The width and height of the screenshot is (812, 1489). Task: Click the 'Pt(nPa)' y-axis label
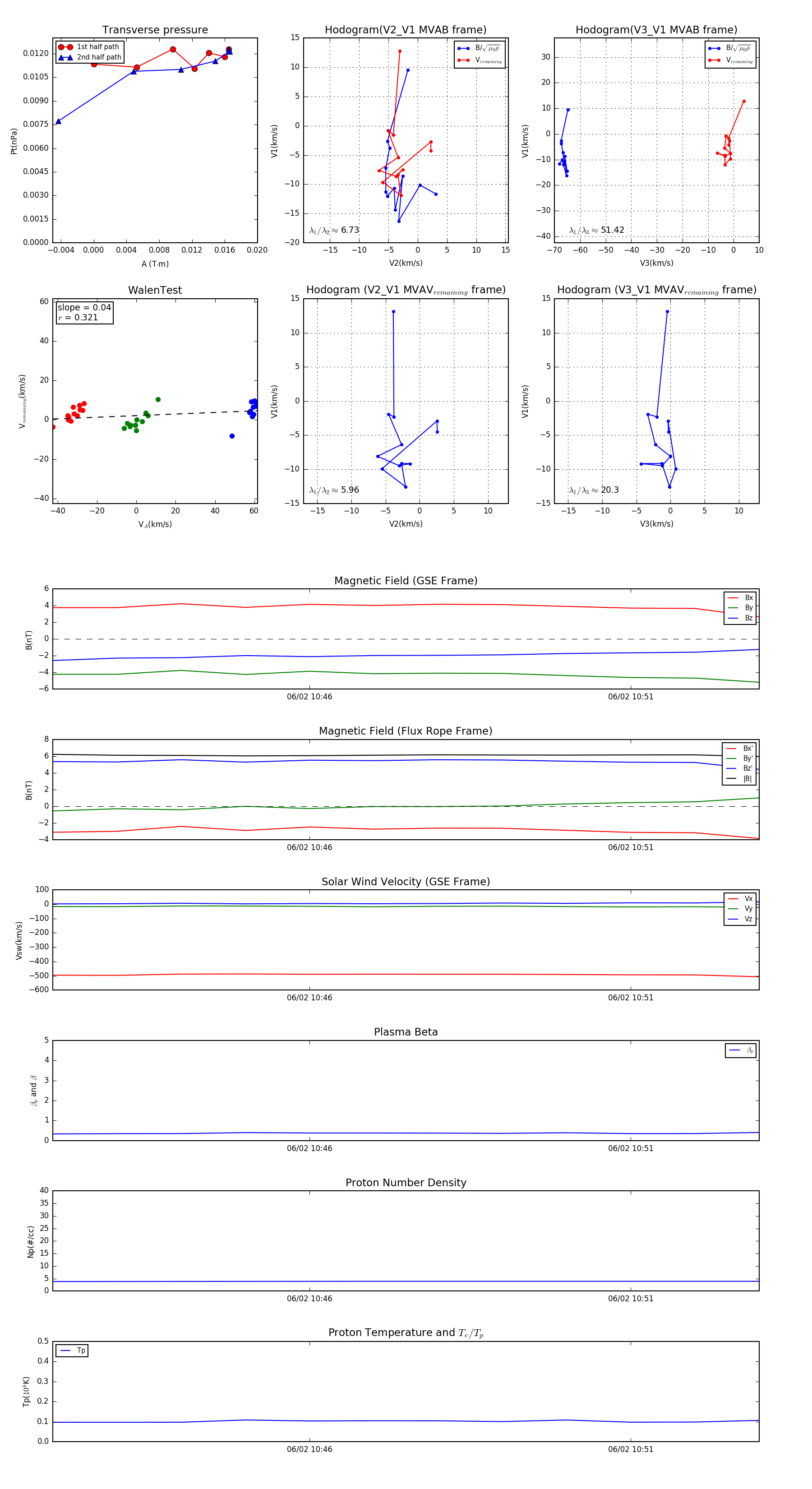[x=14, y=141]
